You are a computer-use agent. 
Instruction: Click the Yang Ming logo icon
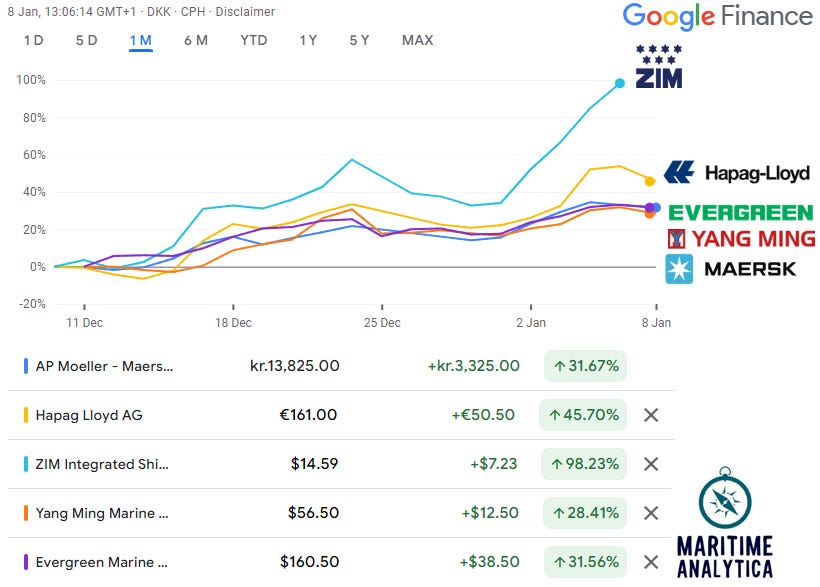pos(677,239)
